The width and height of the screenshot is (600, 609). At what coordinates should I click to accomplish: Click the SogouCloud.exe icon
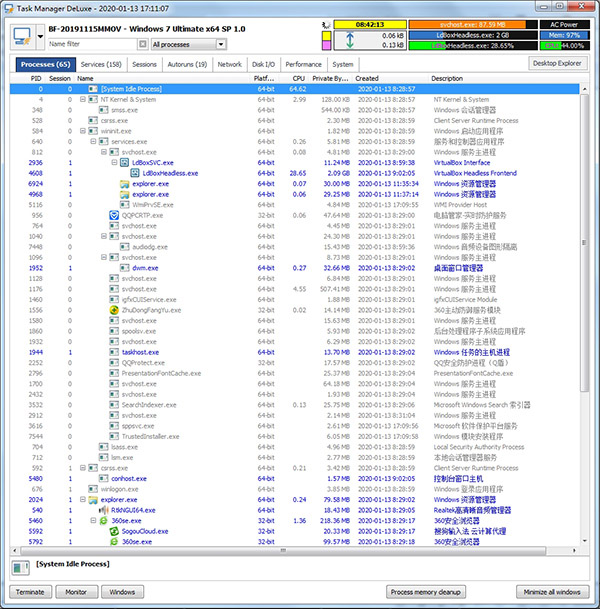tap(114, 531)
